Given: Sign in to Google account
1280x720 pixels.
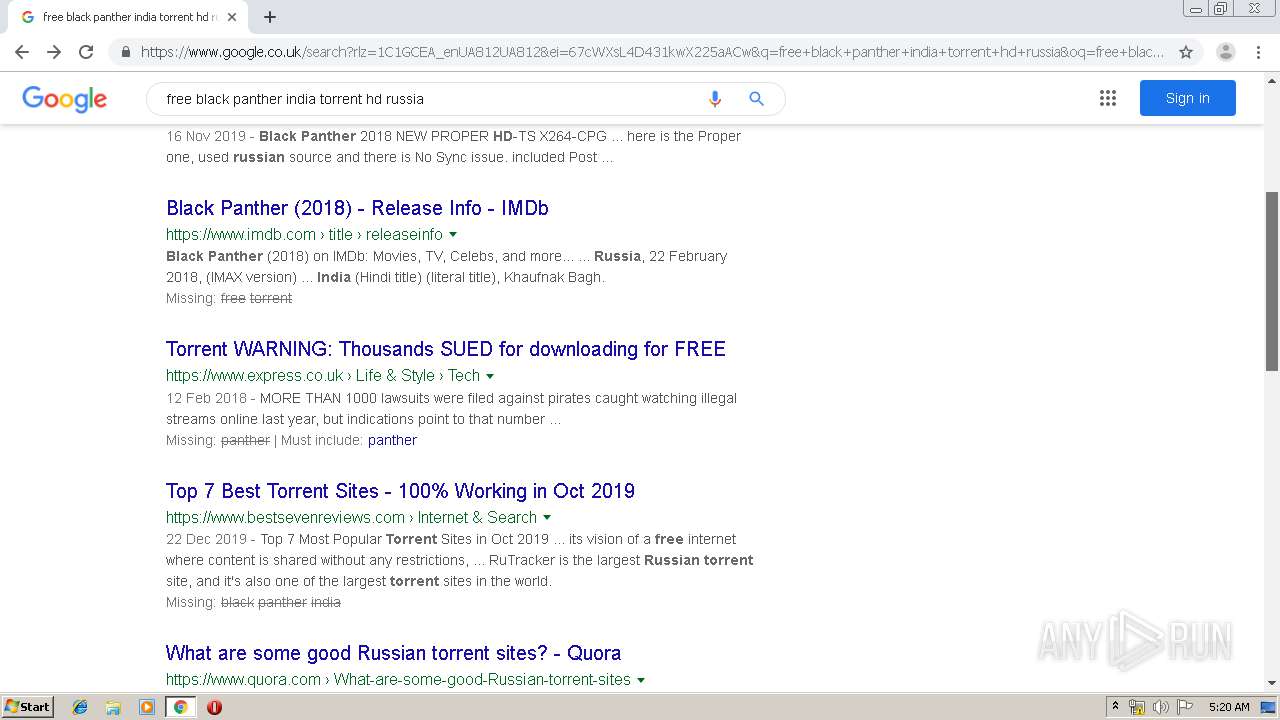Looking at the screenshot, I should tap(1187, 98).
